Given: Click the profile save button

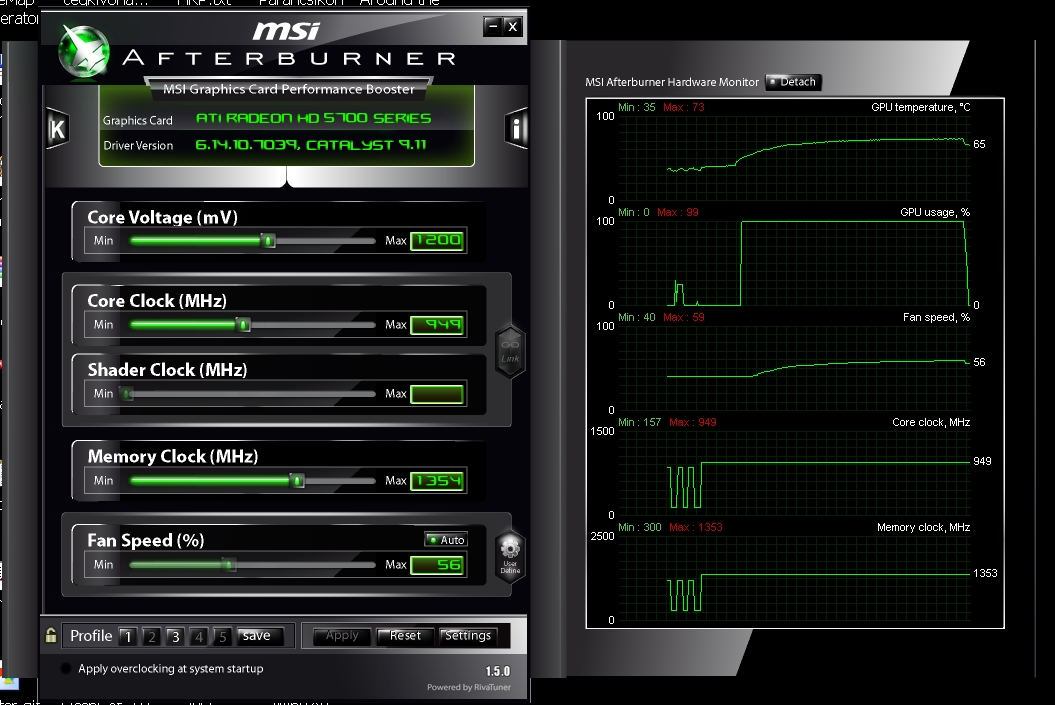Looking at the screenshot, I should pos(260,636).
